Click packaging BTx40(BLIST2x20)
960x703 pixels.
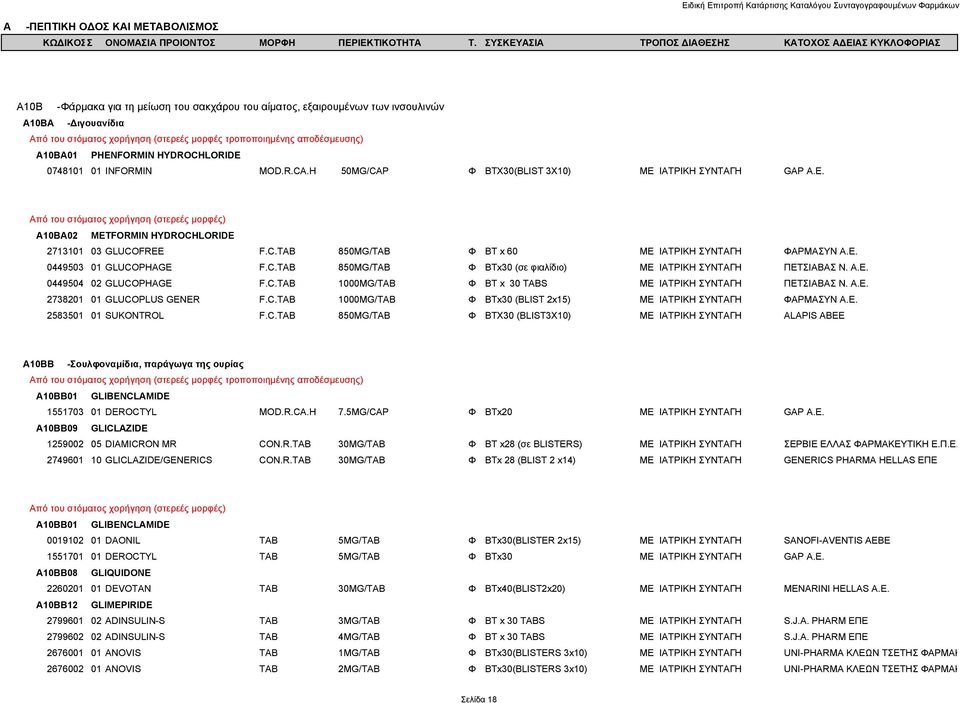point(525,589)
